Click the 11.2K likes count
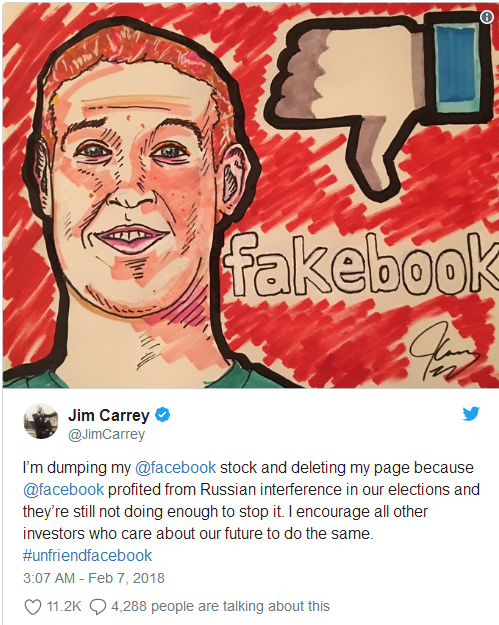This screenshot has height=625, width=499. coord(64,606)
